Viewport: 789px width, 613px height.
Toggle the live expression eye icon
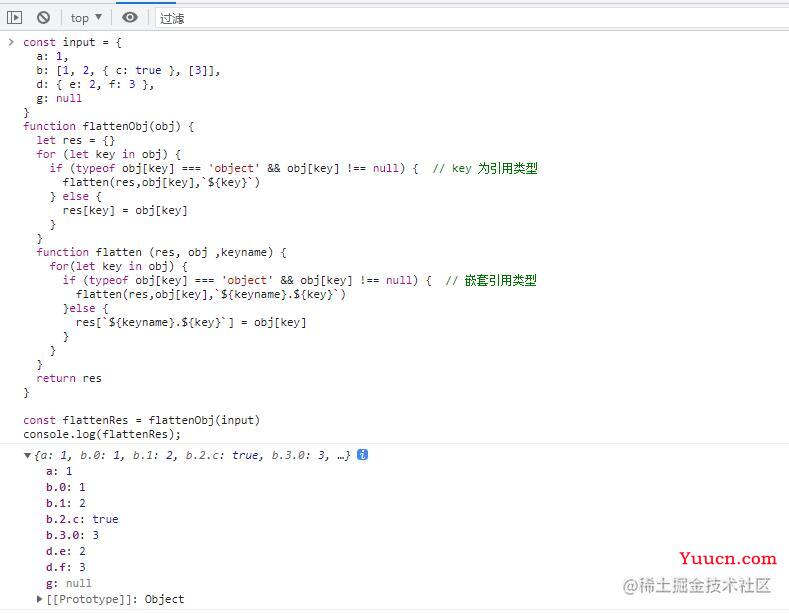(130, 18)
